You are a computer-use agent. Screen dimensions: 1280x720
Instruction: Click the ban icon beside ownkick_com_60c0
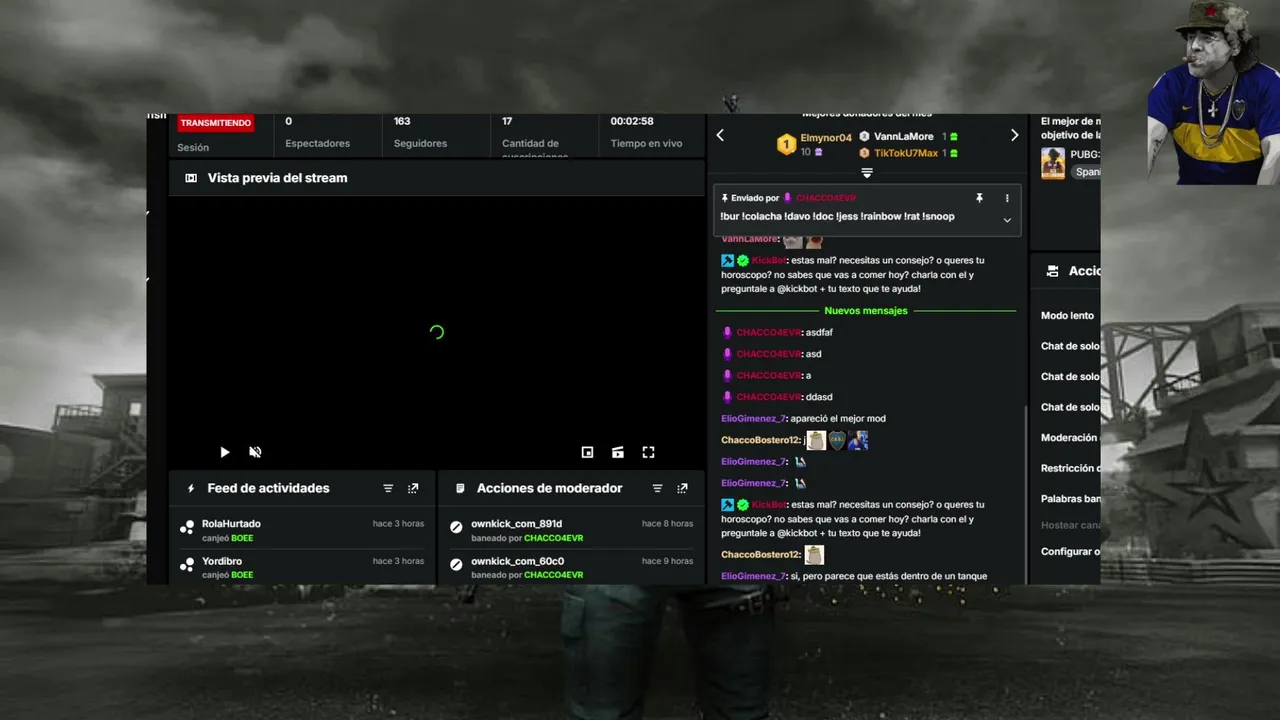click(x=456, y=564)
